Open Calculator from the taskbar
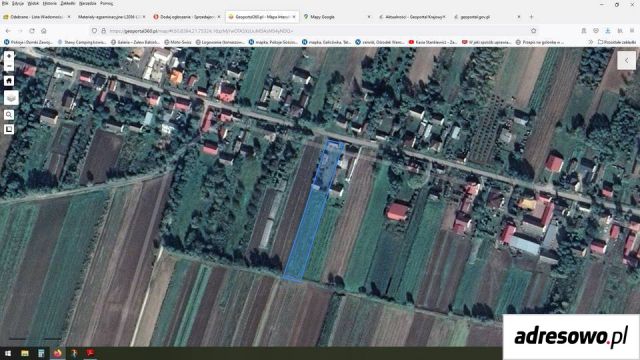 pyautogui.click(x=41, y=353)
